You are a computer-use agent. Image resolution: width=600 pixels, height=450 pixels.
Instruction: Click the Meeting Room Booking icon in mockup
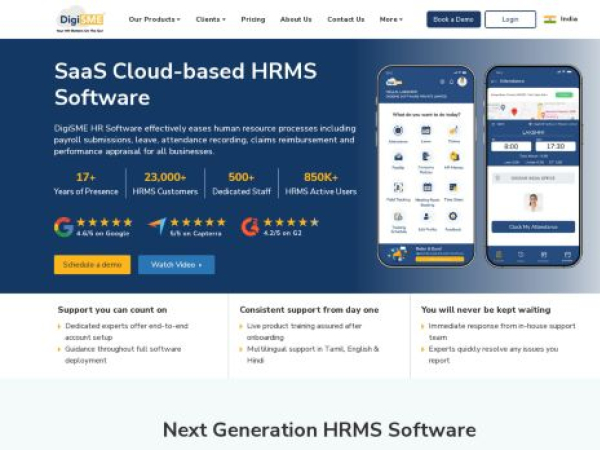[x=427, y=187]
